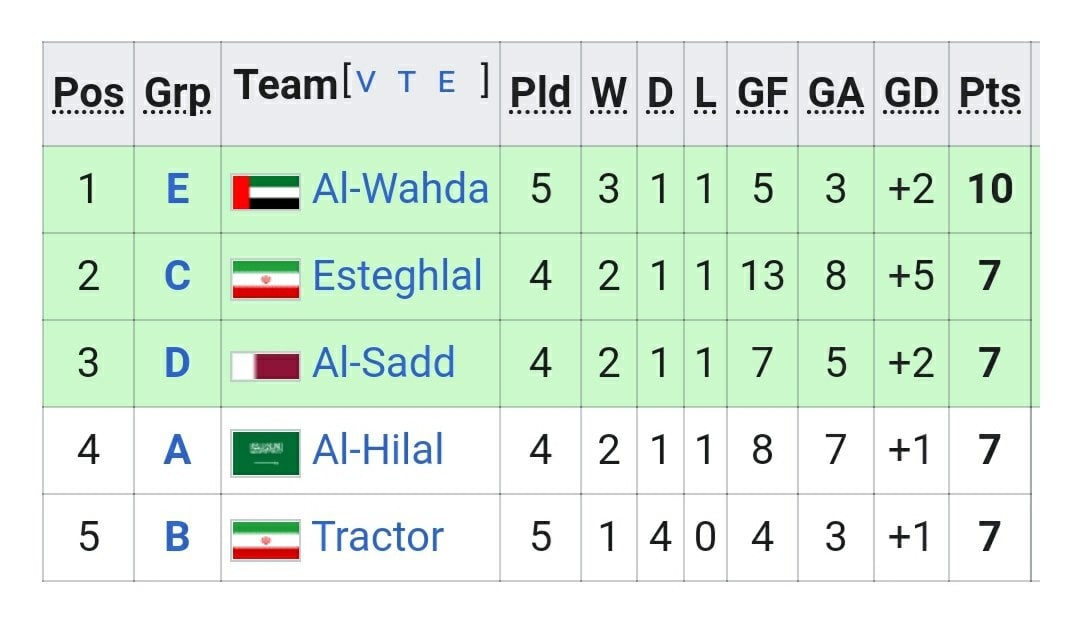Viewport: 1080px width, 623px height.
Task: Open the Esteghlal team link
Action: pyautogui.click(x=397, y=277)
